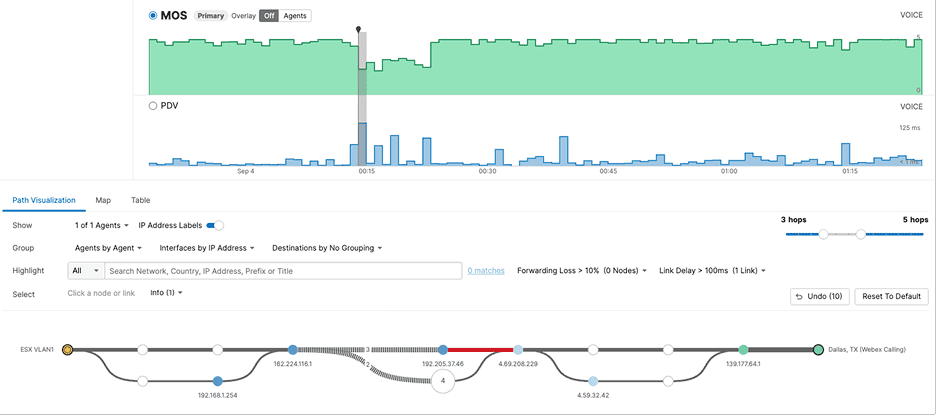Switch to the Map tab
The height and width of the screenshot is (416, 937).
click(103, 200)
